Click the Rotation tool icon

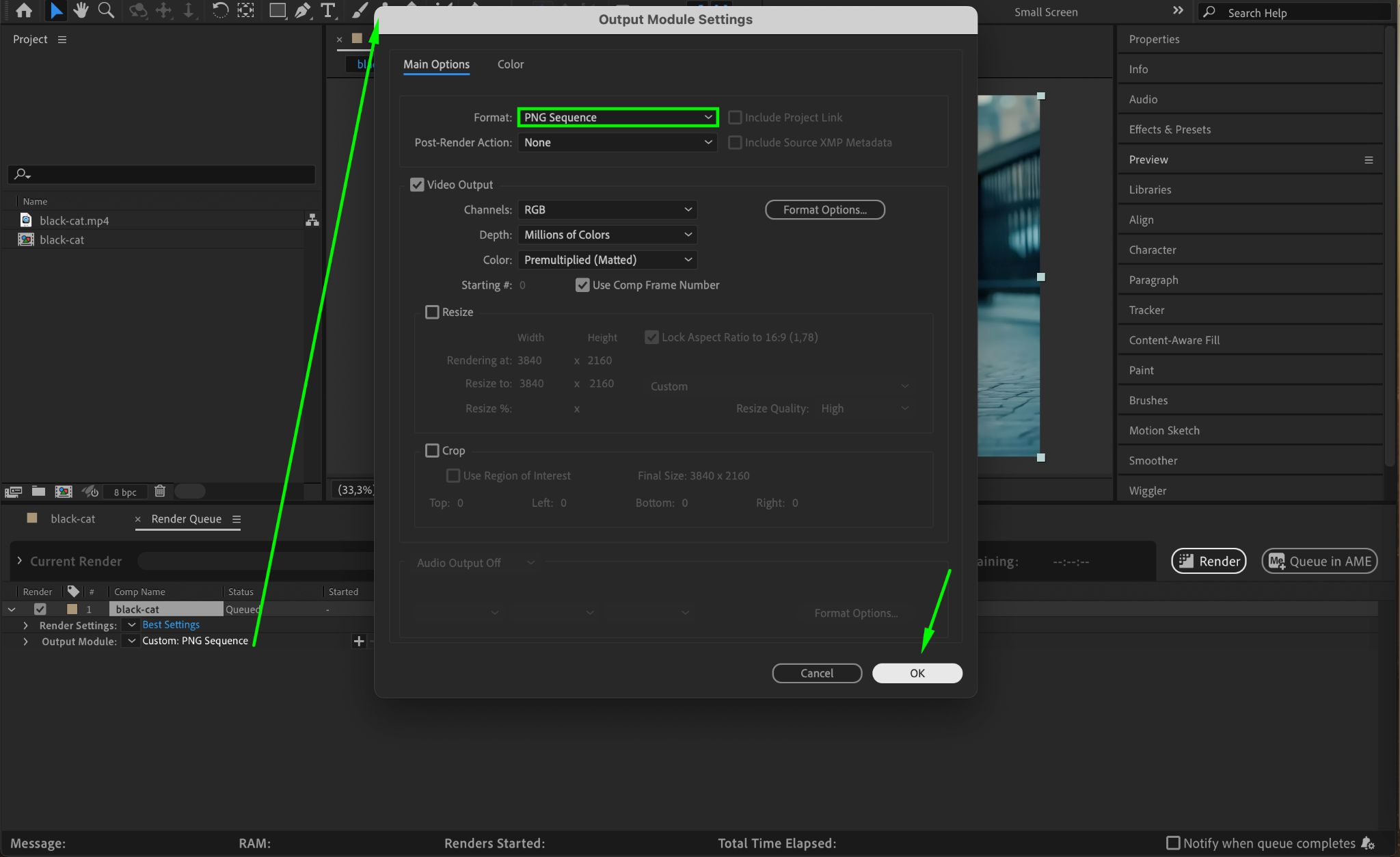220,10
